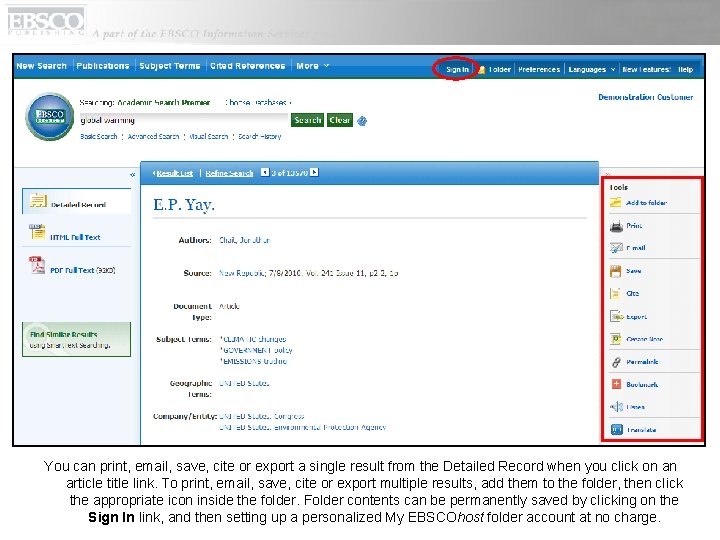
Task: Click the CLIMATIC changes subject term
Action: pyautogui.click(x=254, y=339)
